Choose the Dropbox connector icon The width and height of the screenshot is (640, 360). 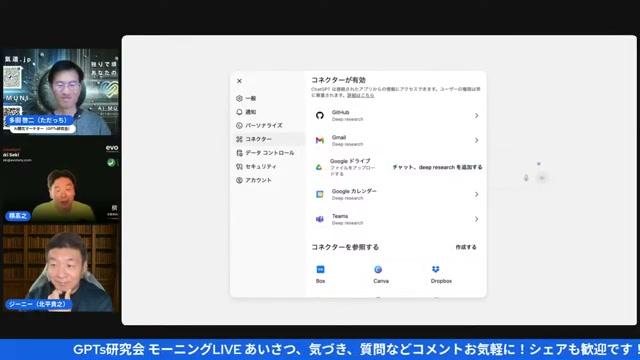coord(436,269)
